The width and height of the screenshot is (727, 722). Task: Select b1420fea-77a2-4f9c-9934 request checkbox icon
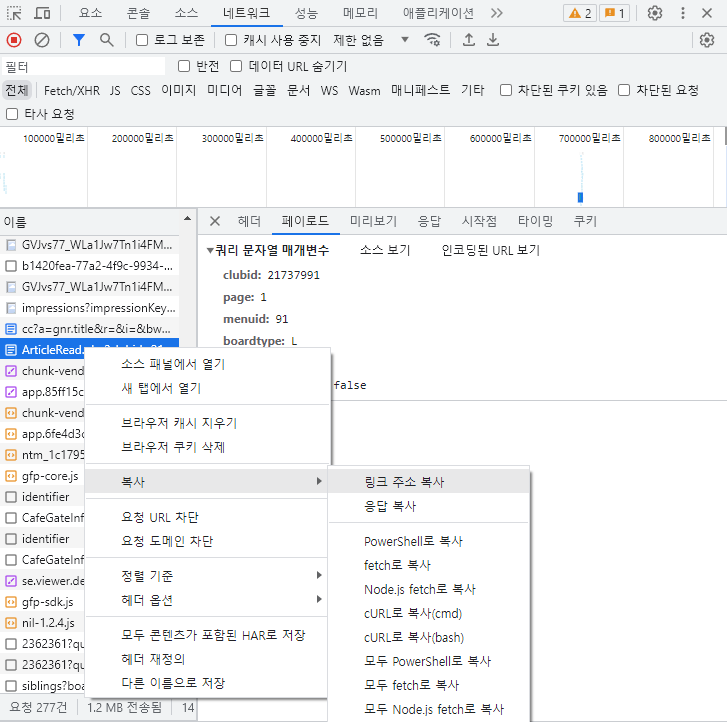coord(11,266)
